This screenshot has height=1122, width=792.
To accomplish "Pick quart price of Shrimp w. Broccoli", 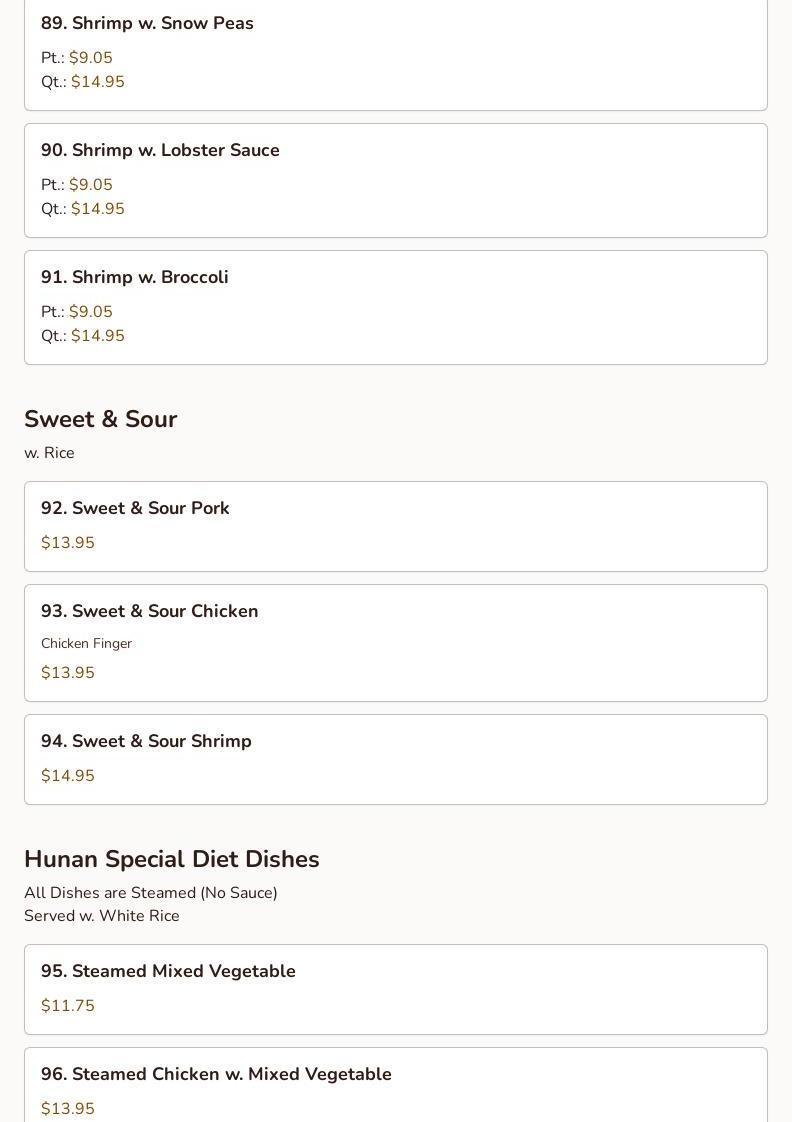I will click(97, 336).
